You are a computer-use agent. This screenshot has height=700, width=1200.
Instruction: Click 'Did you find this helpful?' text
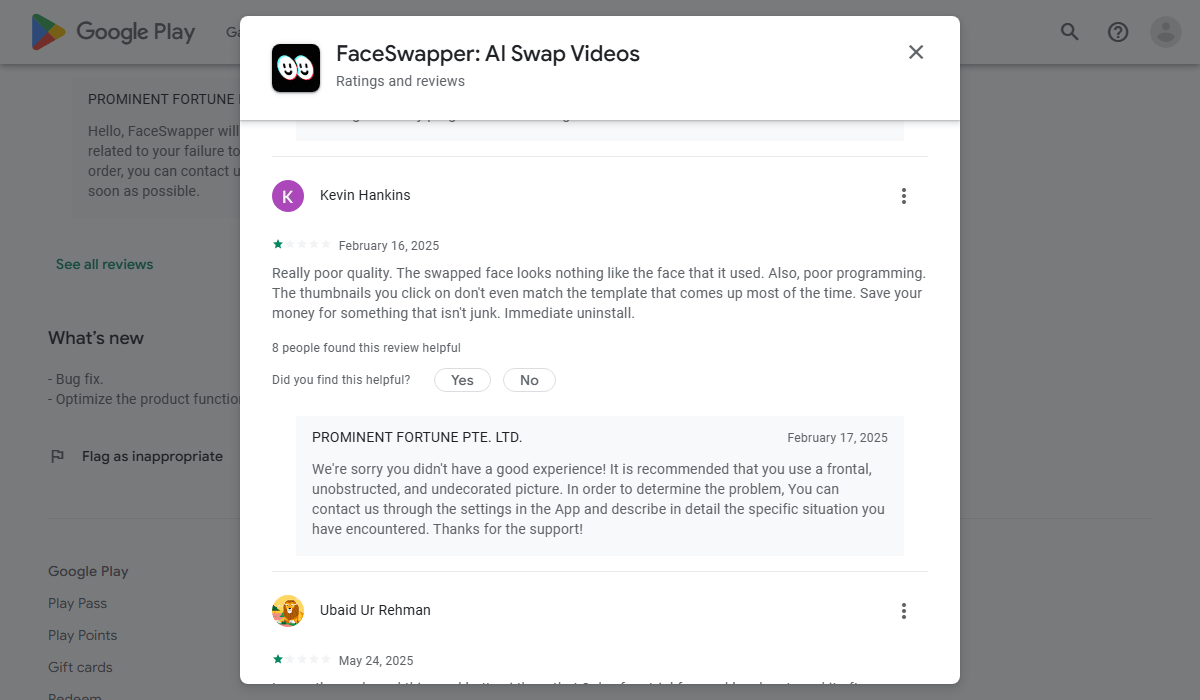[341, 380]
